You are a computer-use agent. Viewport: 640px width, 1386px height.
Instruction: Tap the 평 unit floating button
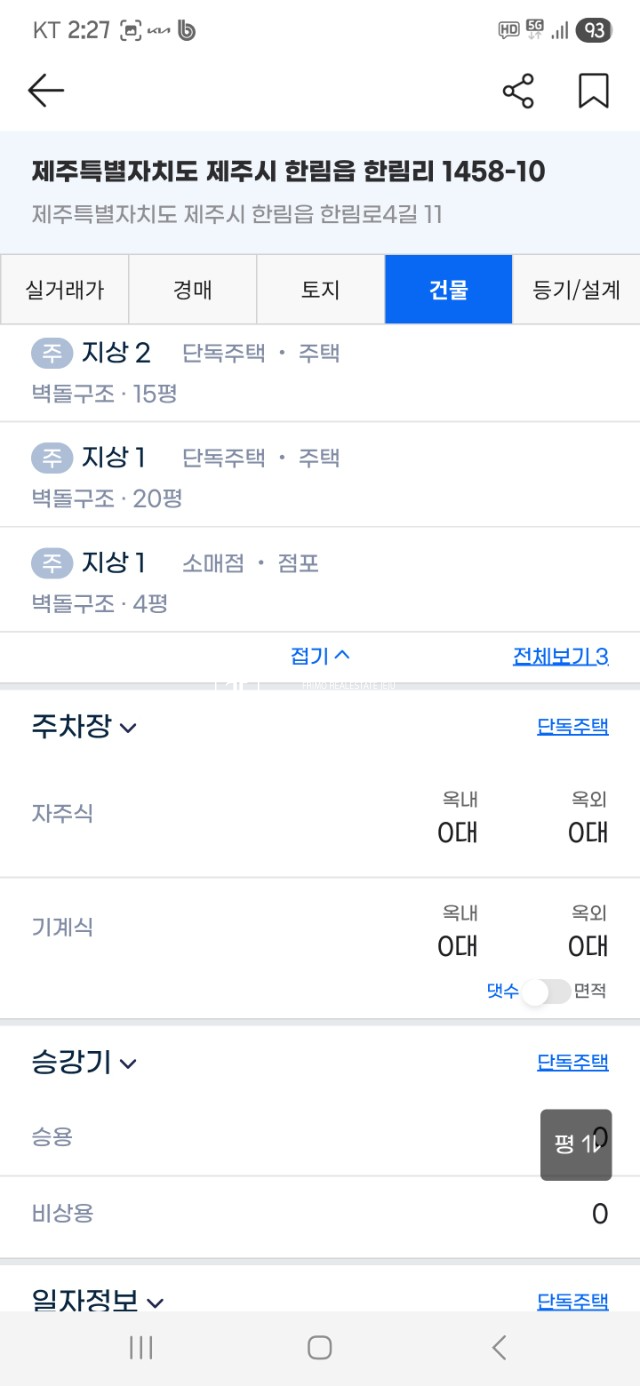click(576, 1144)
